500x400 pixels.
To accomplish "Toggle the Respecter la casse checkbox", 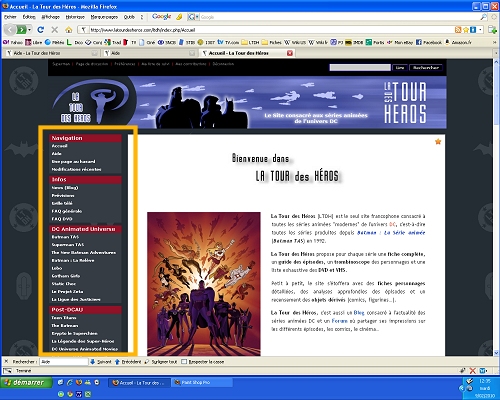I will pyautogui.click(x=184, y=362).
